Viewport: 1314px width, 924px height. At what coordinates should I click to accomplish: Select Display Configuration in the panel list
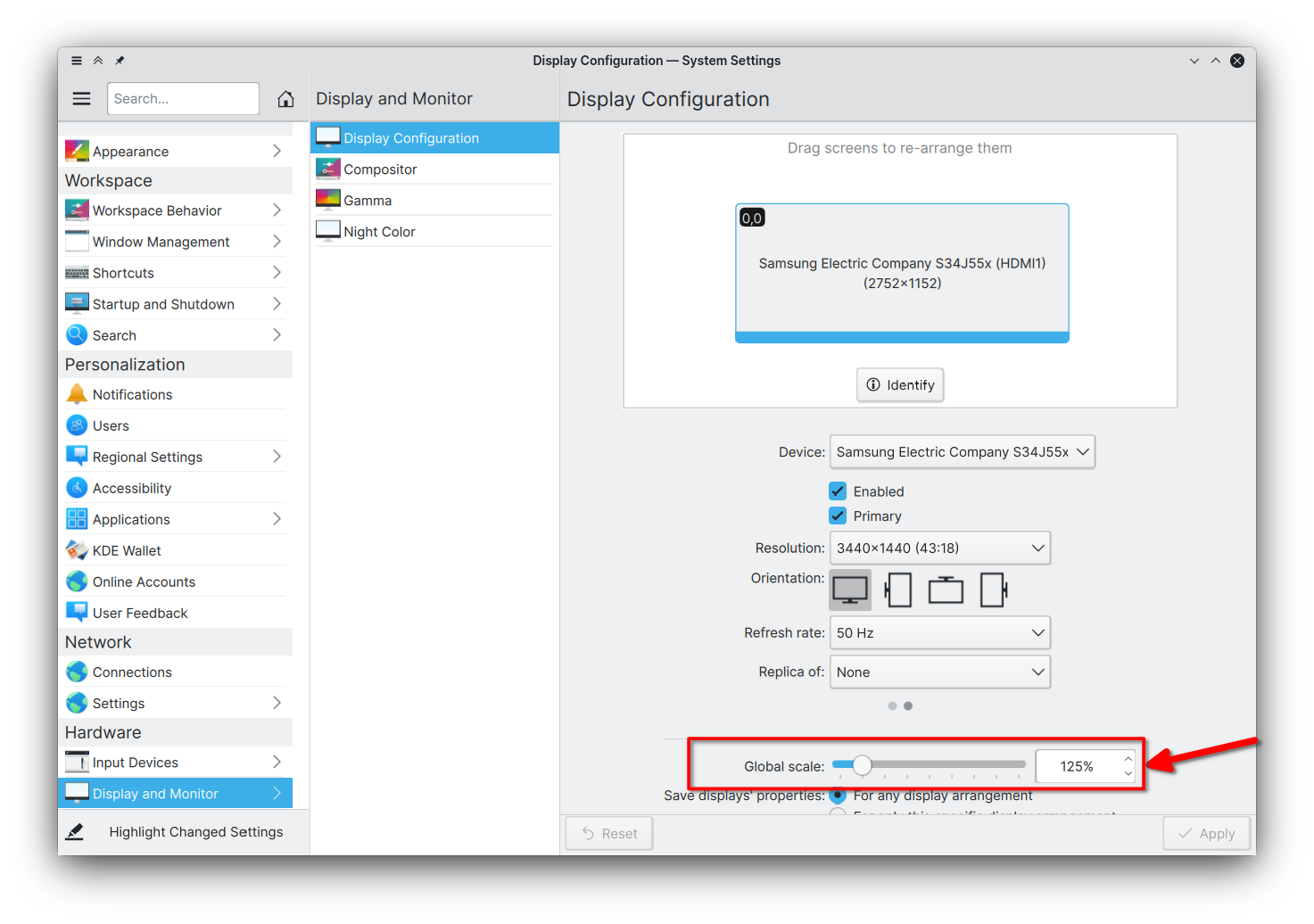(x=411, y=137)
